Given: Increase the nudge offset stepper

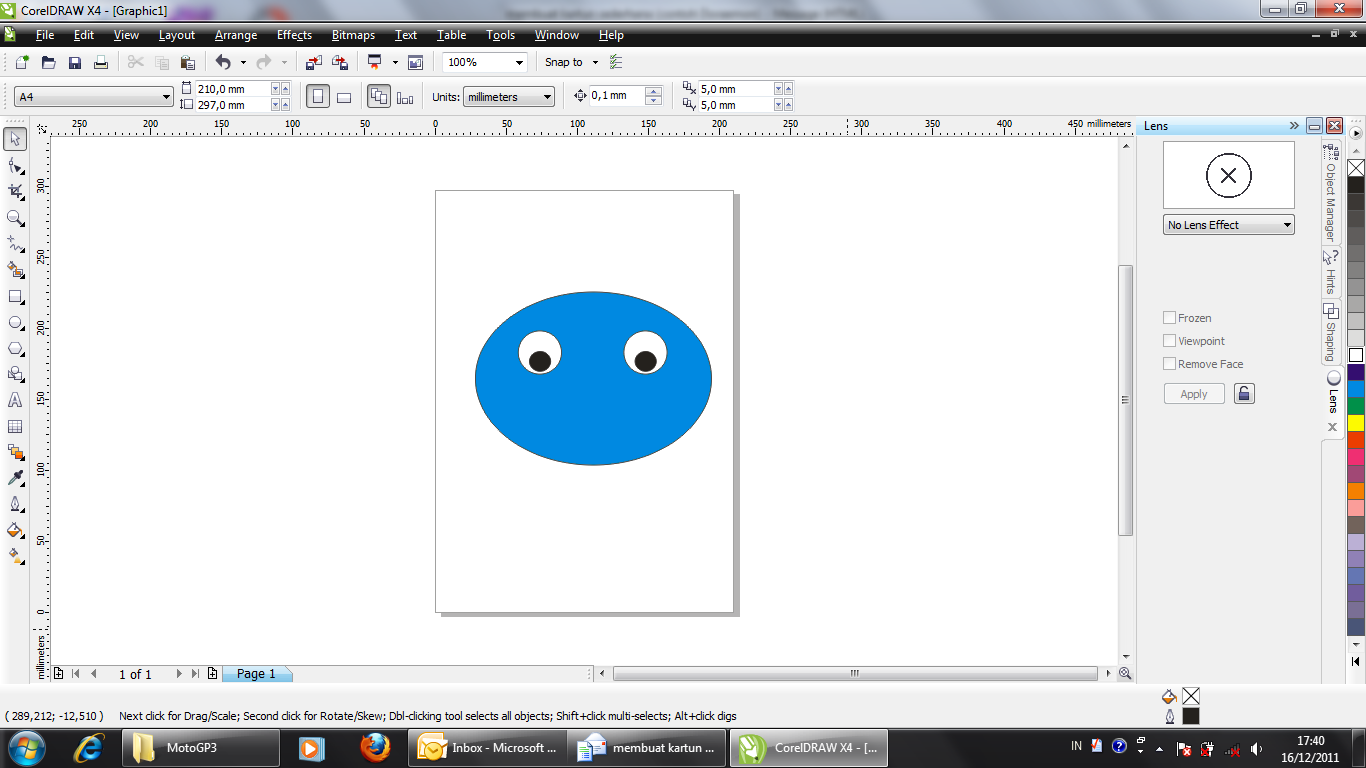Looking at the screenshot, I should 653,92.
